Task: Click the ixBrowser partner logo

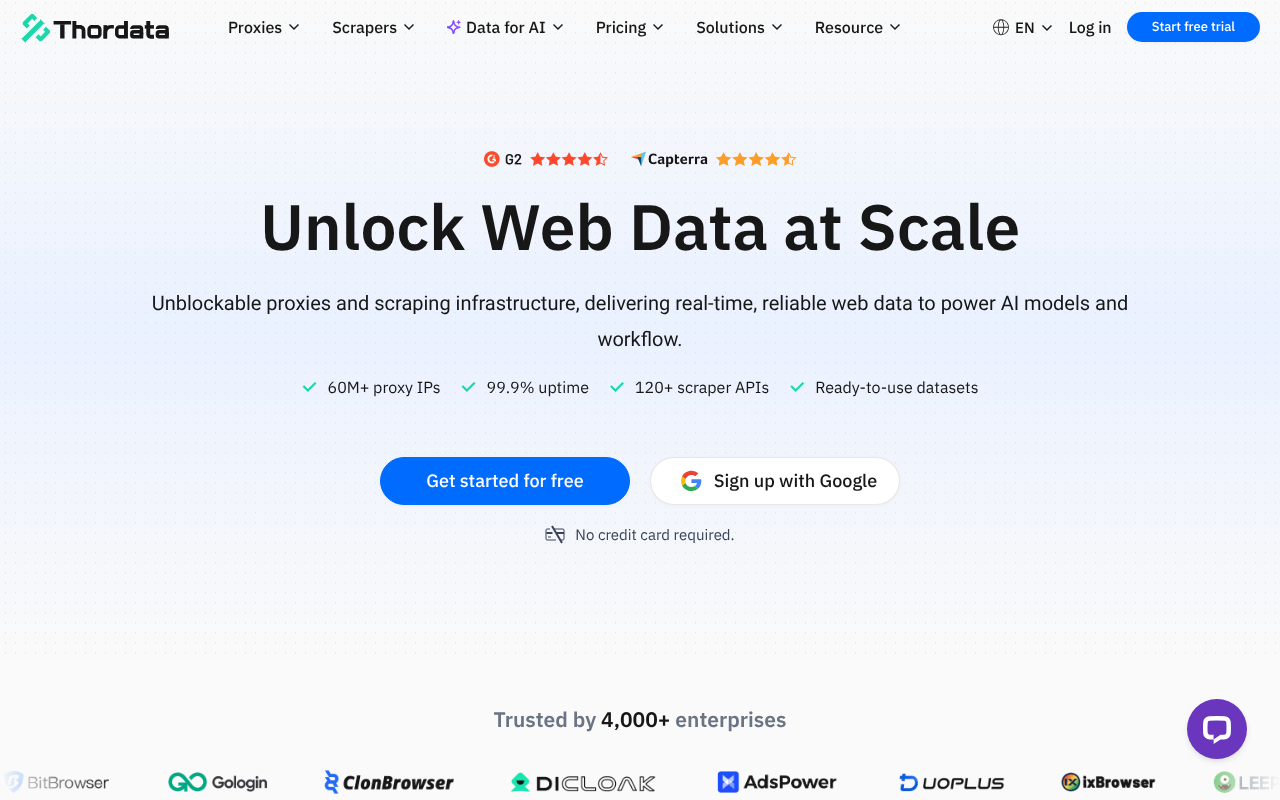Action: click(x=1109, y=781)
